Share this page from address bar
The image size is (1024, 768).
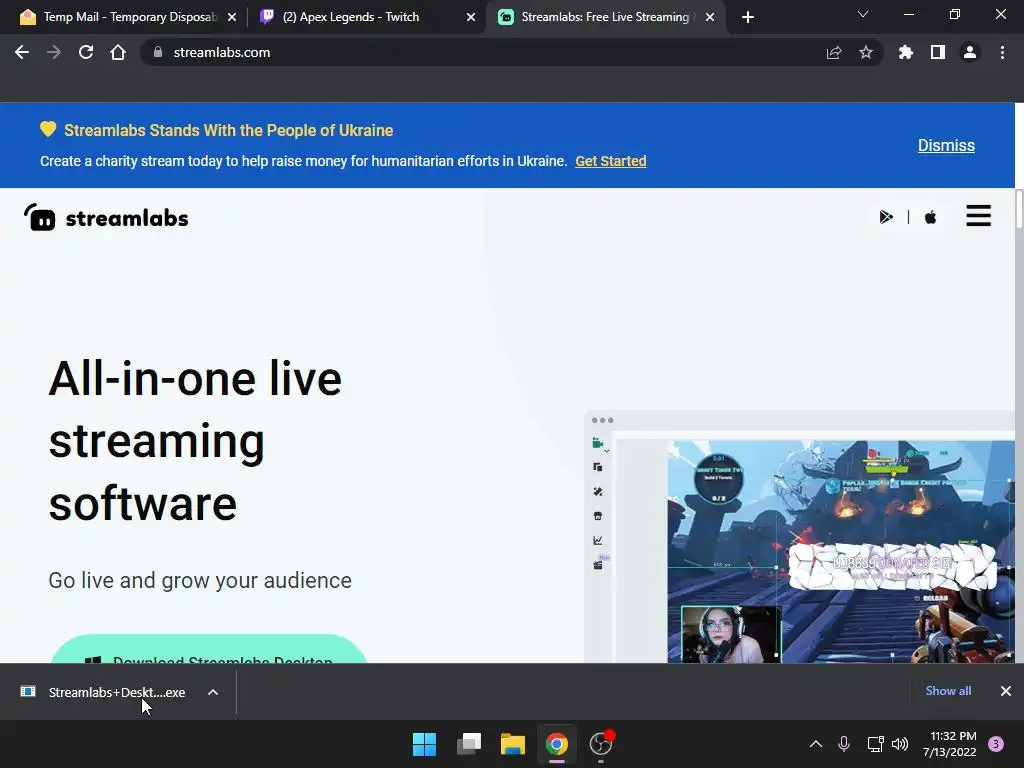click(x=834, y=52)
